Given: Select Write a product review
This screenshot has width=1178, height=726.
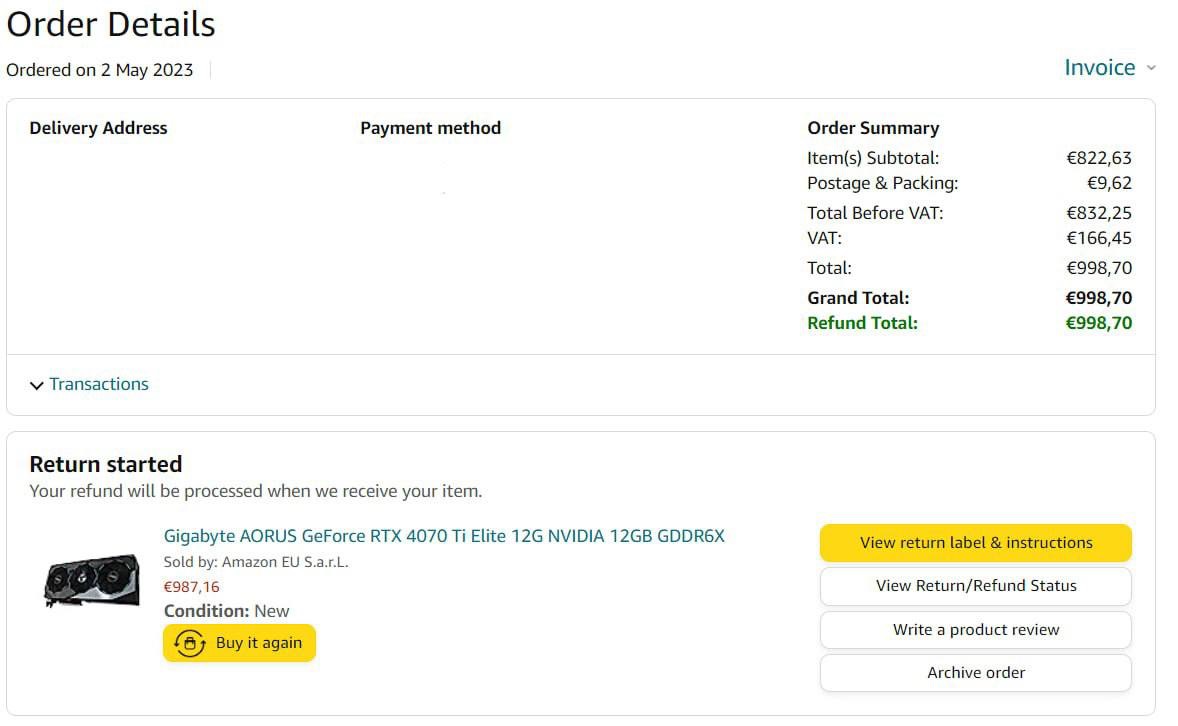Looking at the screenshot, I should (x=975, y=630).
